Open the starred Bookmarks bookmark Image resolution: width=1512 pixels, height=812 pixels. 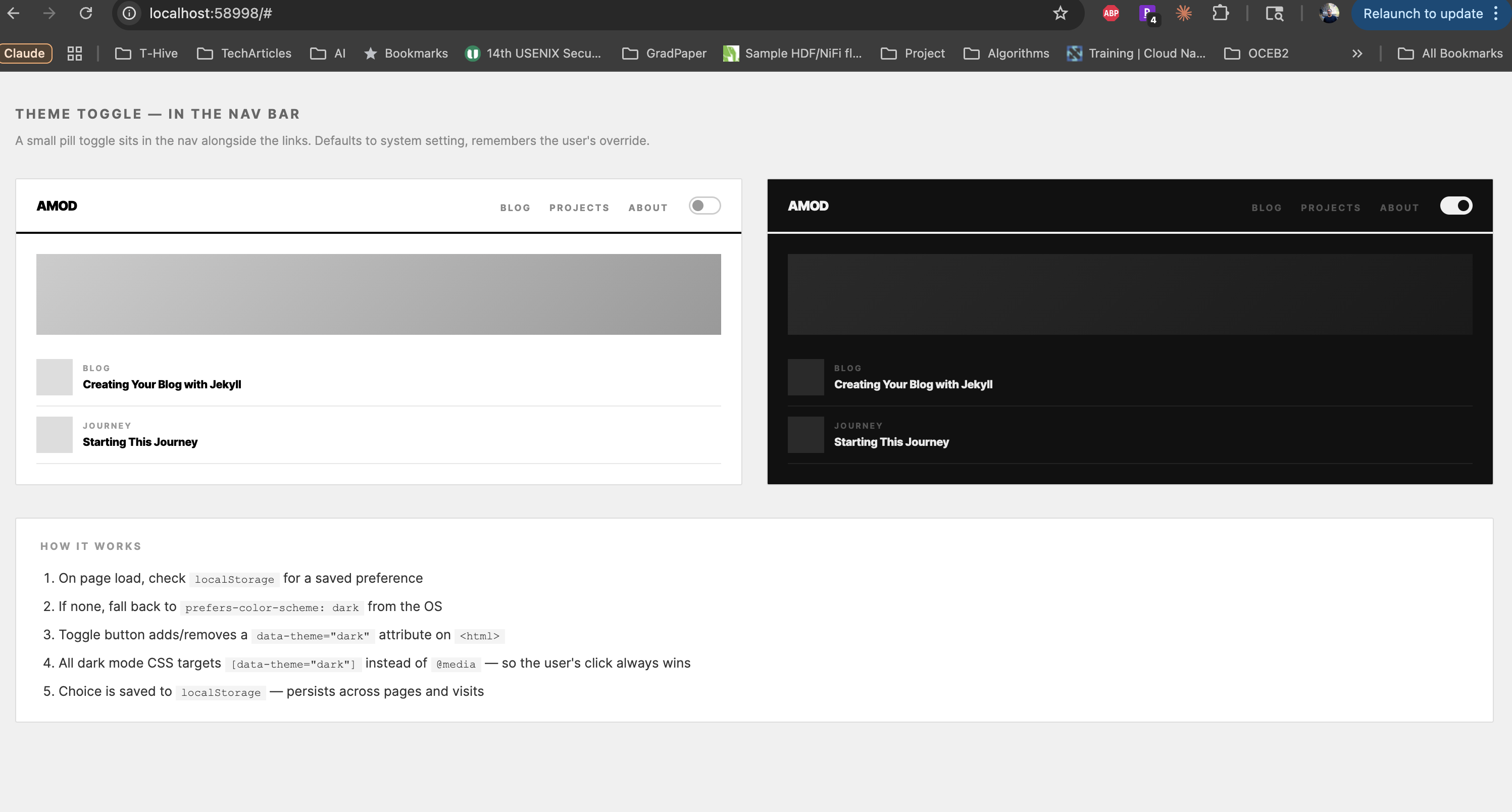(406, 54)
